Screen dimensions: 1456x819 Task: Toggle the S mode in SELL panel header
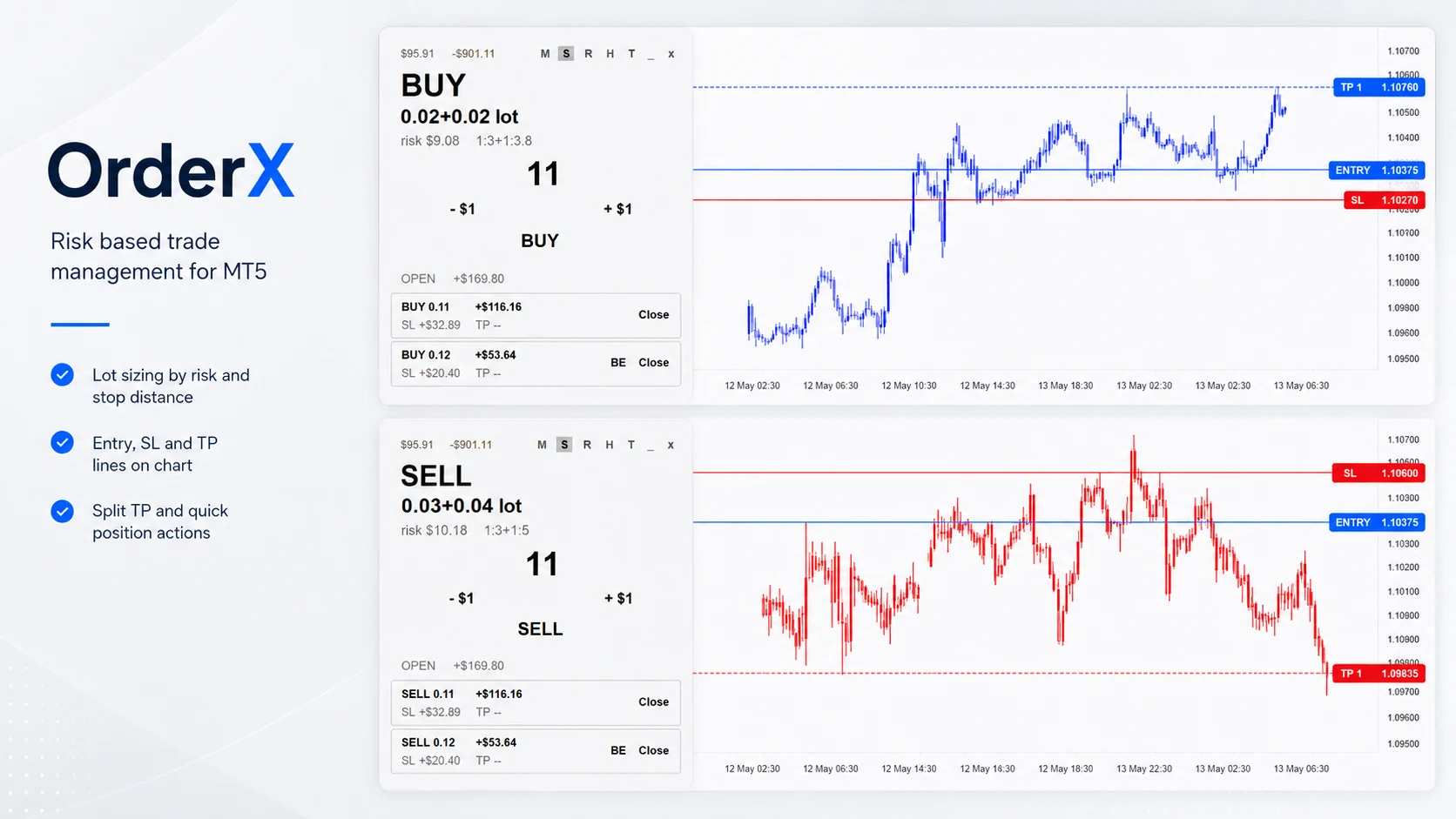pos(564,445)
